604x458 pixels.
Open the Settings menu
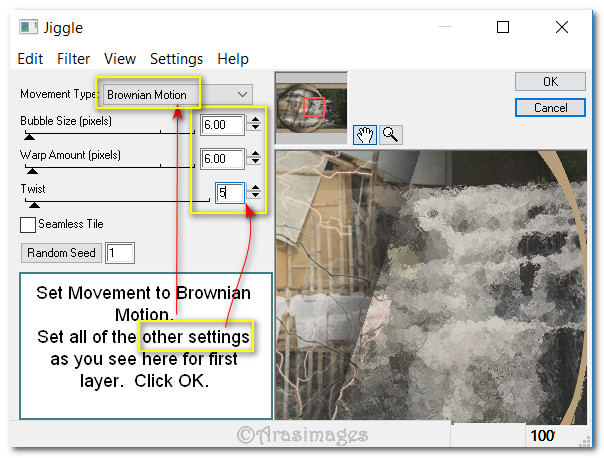click(176, 59)
